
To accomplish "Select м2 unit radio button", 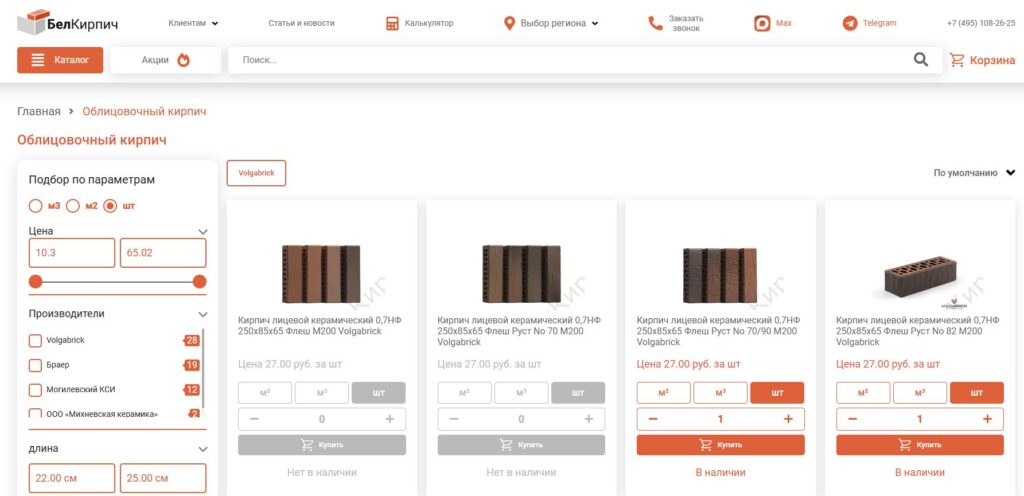I will [x=73, y=206].
